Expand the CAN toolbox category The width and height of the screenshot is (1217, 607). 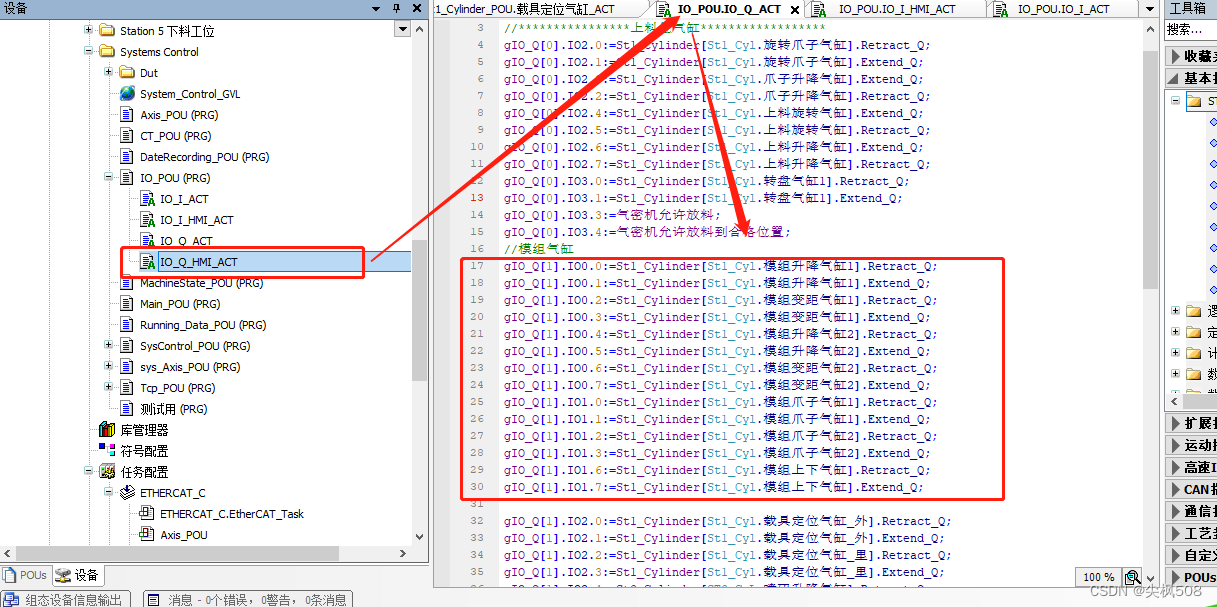[x=1176, y=489]
